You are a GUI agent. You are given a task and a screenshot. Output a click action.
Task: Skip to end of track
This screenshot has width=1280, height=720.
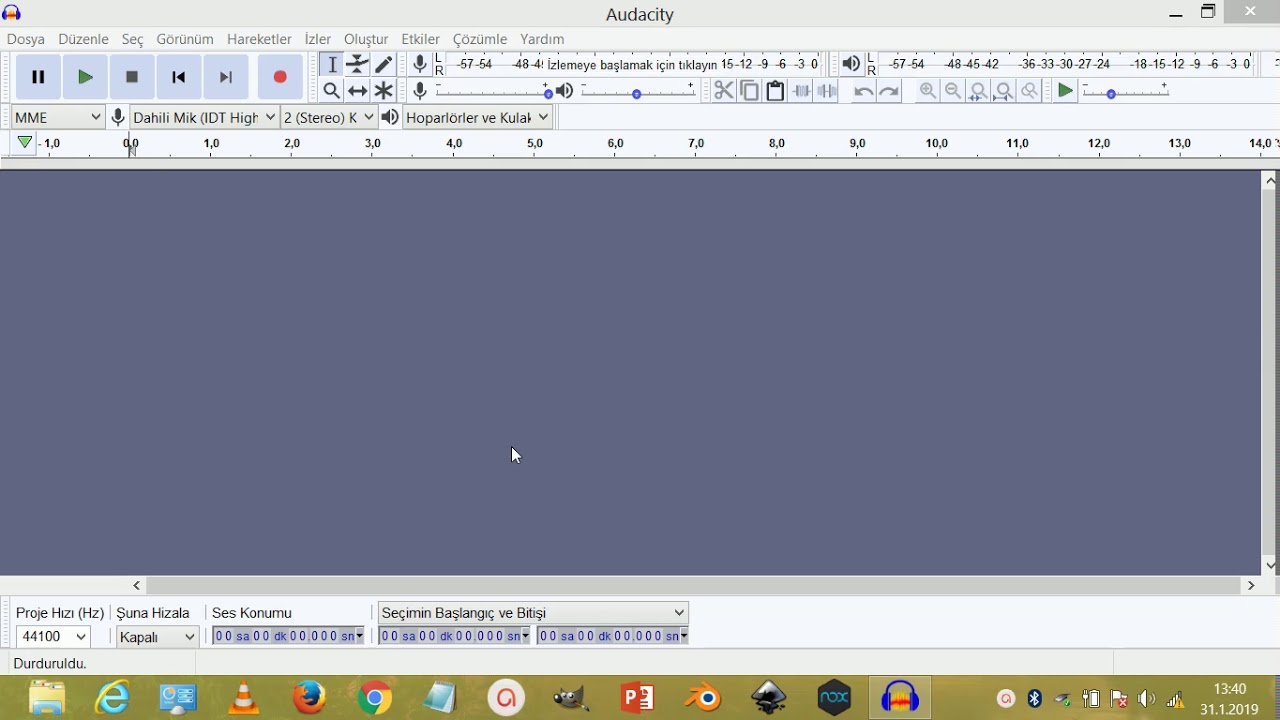click(x=226, y=77)
